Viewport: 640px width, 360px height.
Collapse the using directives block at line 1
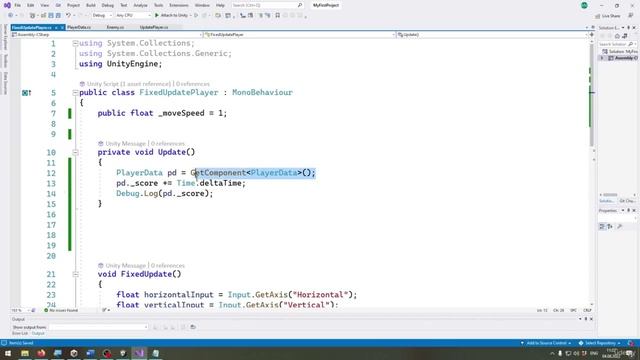pos(76,43)
